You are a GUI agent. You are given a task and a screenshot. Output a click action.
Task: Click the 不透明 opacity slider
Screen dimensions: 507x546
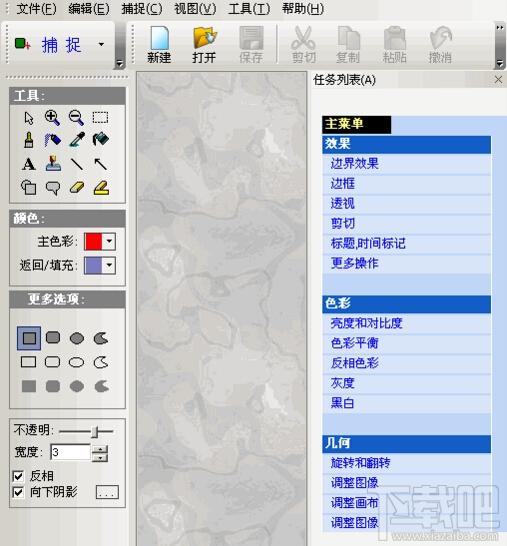[x=86, y=432]
